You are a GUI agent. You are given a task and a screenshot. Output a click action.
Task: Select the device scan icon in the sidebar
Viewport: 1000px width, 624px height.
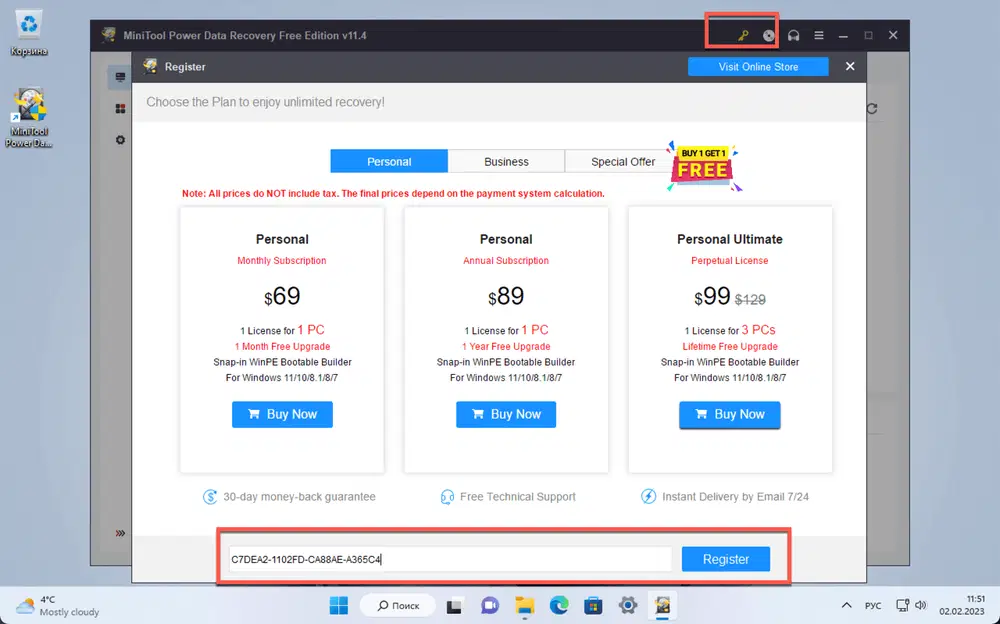click(x=120, y=76)
